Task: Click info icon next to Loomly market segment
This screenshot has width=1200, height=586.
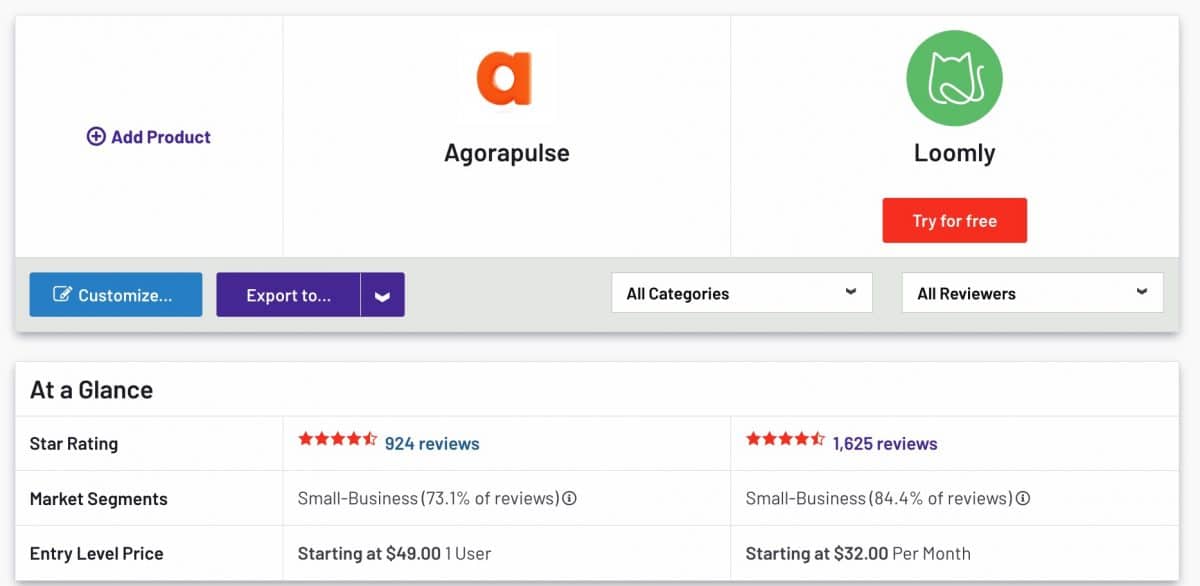Action: (x=1023, y=498)
